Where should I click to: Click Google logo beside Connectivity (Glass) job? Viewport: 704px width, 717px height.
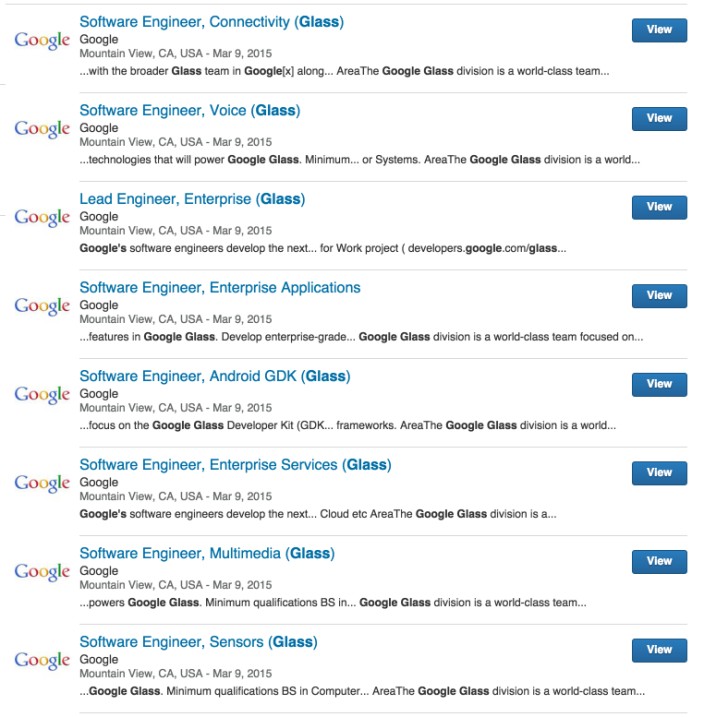(x=42, y=41)
